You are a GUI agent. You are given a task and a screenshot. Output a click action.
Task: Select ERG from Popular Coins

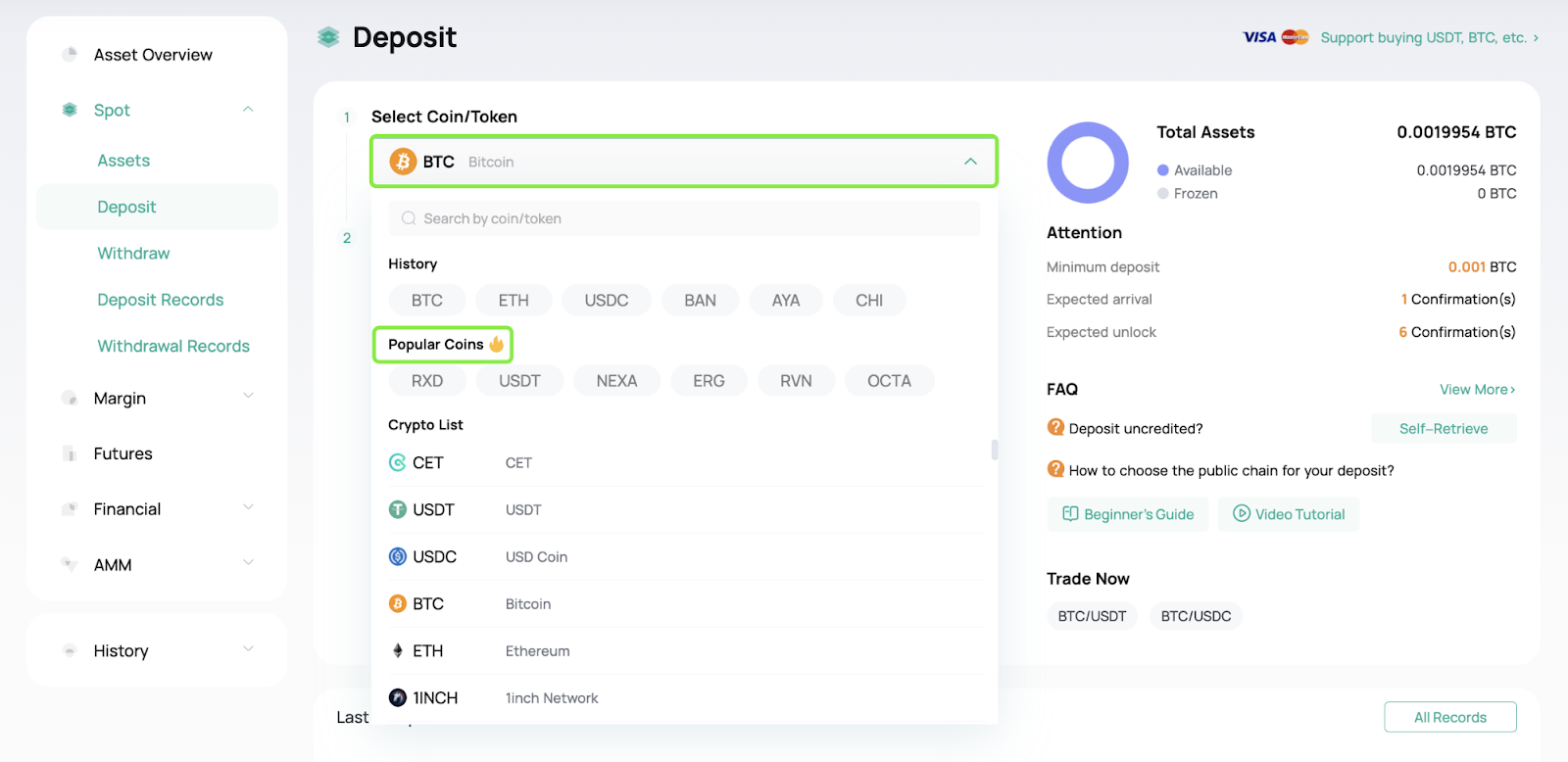pos(709,381)
